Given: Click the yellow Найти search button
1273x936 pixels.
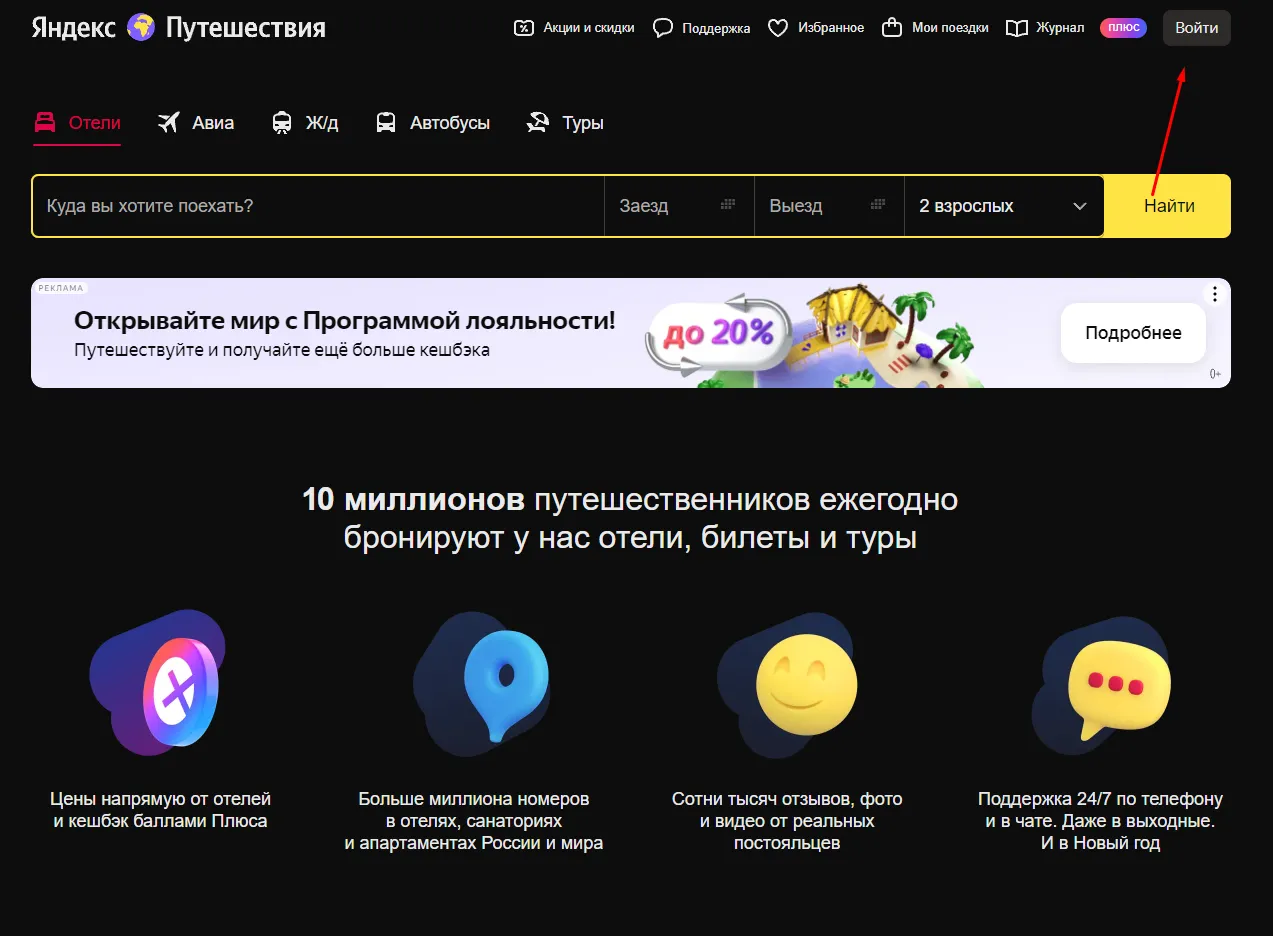Looking at the screenshot, I should [1169, 206].
